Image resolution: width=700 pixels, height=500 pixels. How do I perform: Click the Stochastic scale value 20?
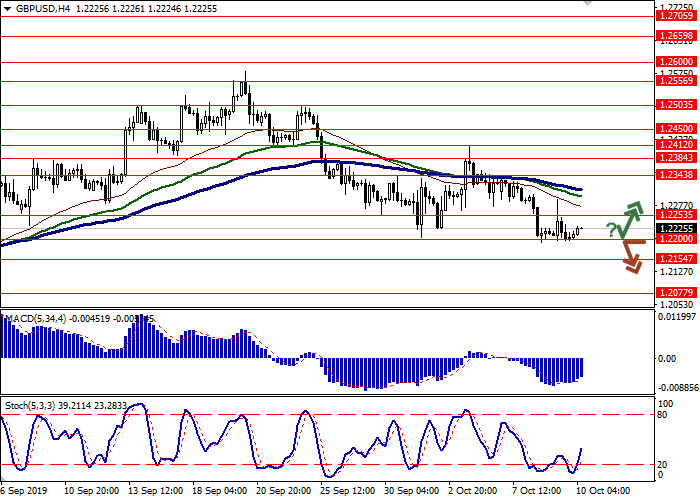(662, 465)
